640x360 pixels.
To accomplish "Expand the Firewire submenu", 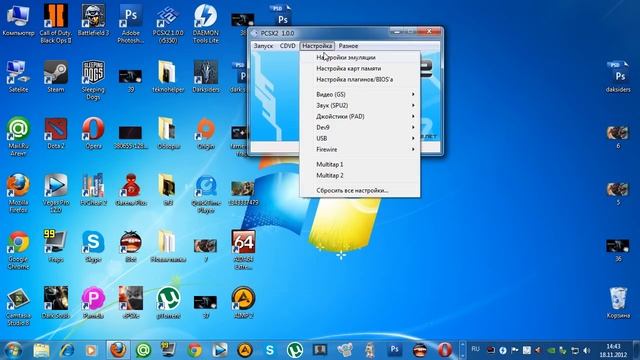I will click(360, 149).
